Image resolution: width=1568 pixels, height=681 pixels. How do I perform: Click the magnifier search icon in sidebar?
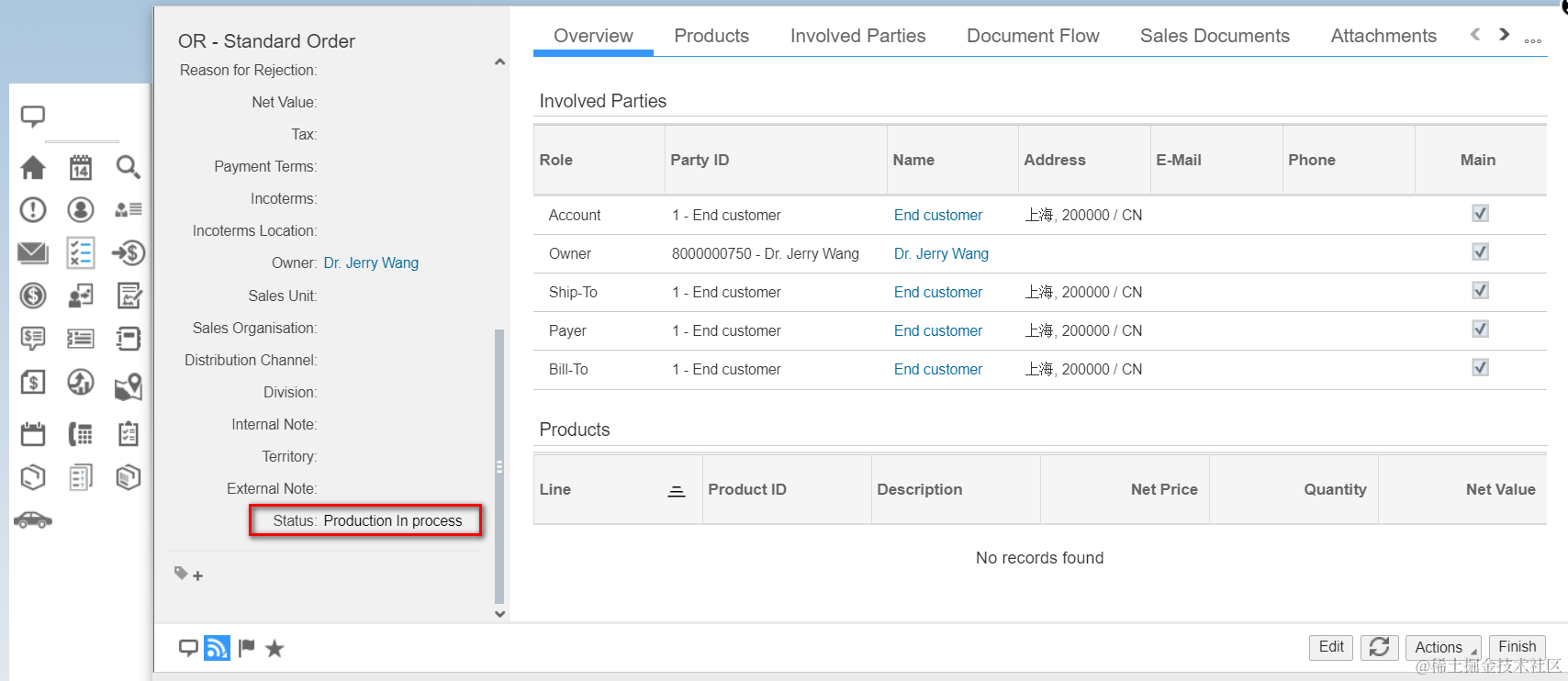(x=128, y=167)
